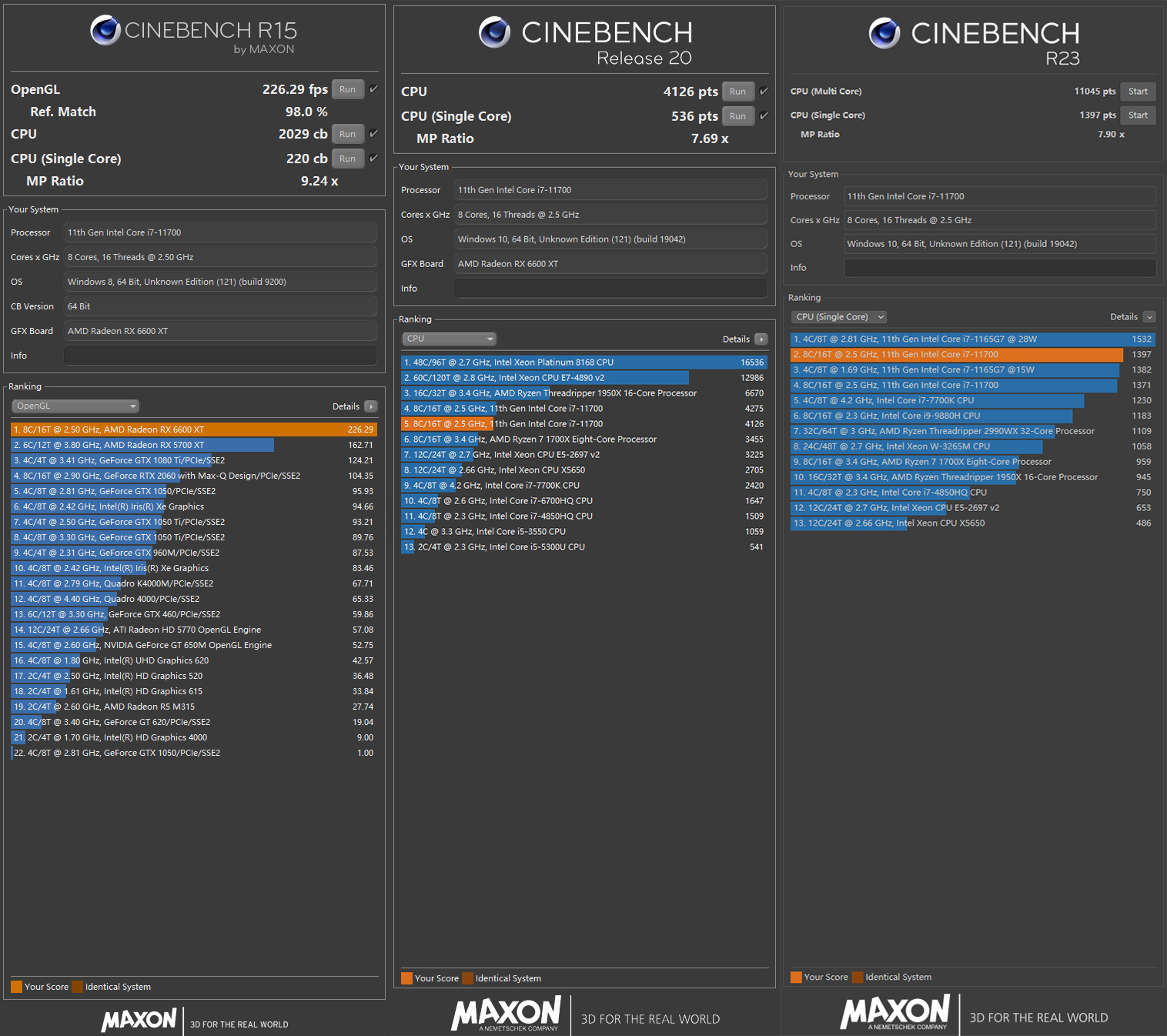This screenshot has height=1036, width=1167.
Task: Toggle the OpenGL test checkbox in R15
Action: tap(374, 89)
